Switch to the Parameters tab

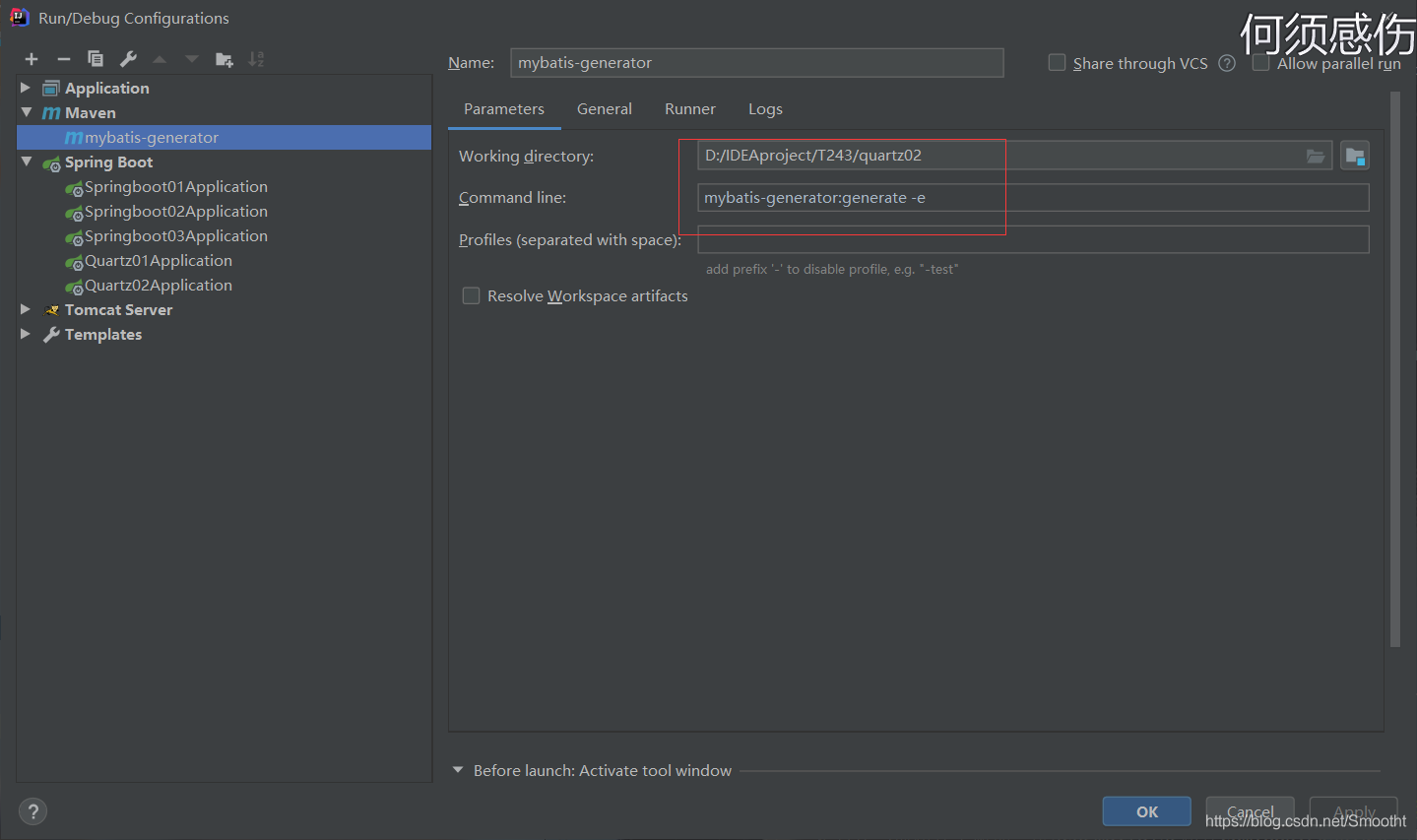click(x=504, y=109)
